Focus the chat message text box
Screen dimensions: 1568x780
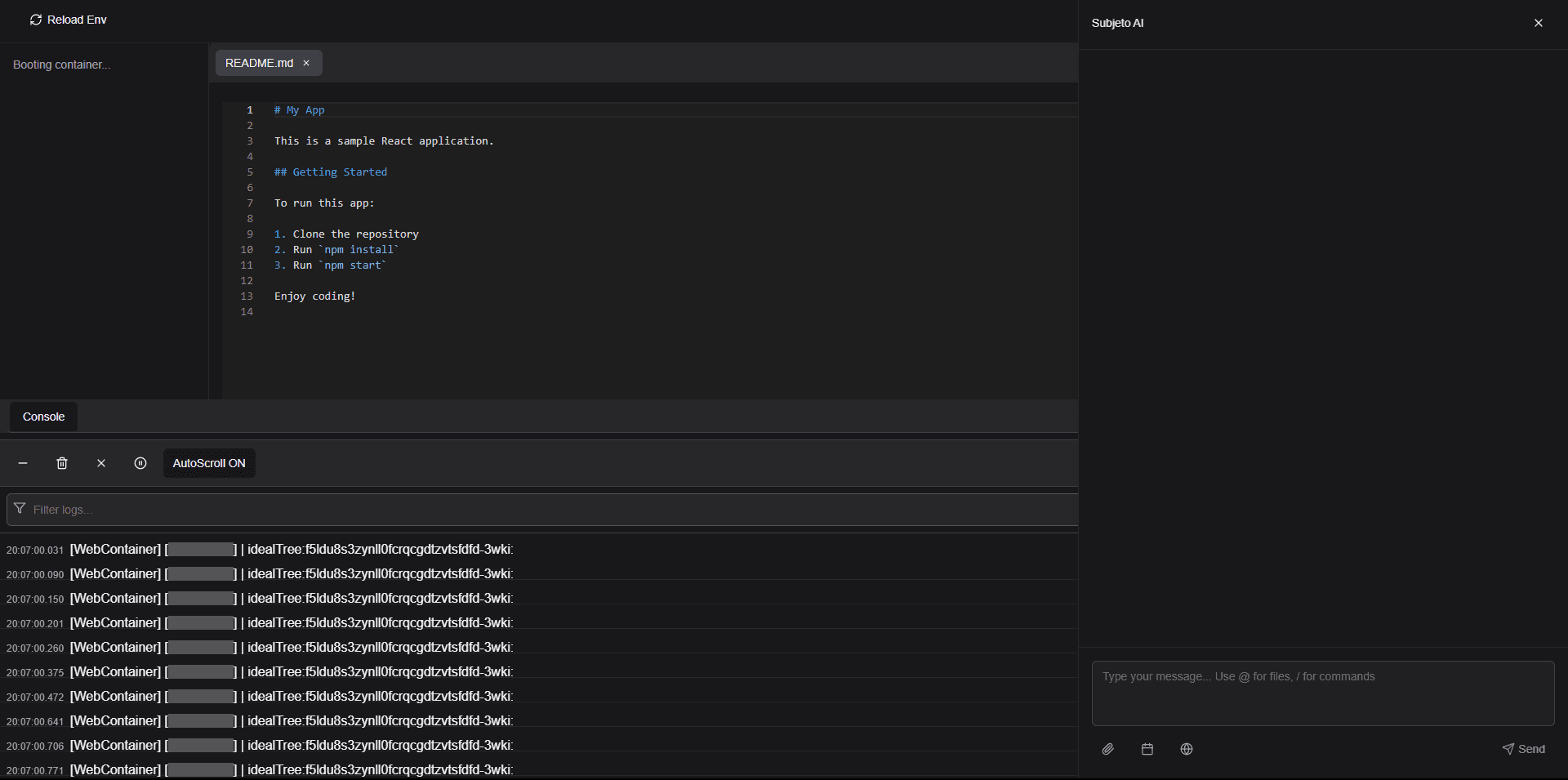tap(1323, 693)
